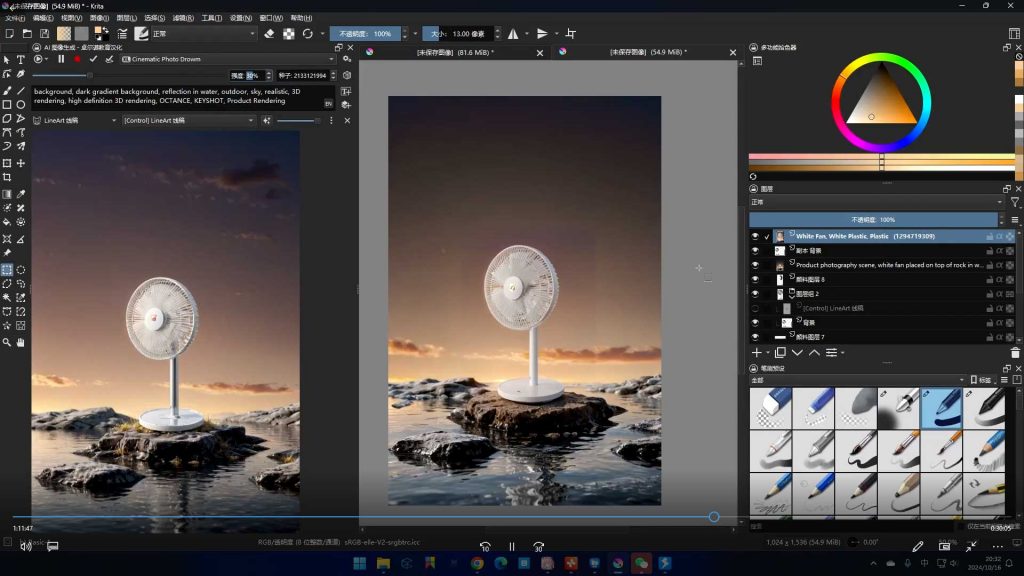Activate the Eraser mode icon
1024x576 pixels.
pos(269,33)
